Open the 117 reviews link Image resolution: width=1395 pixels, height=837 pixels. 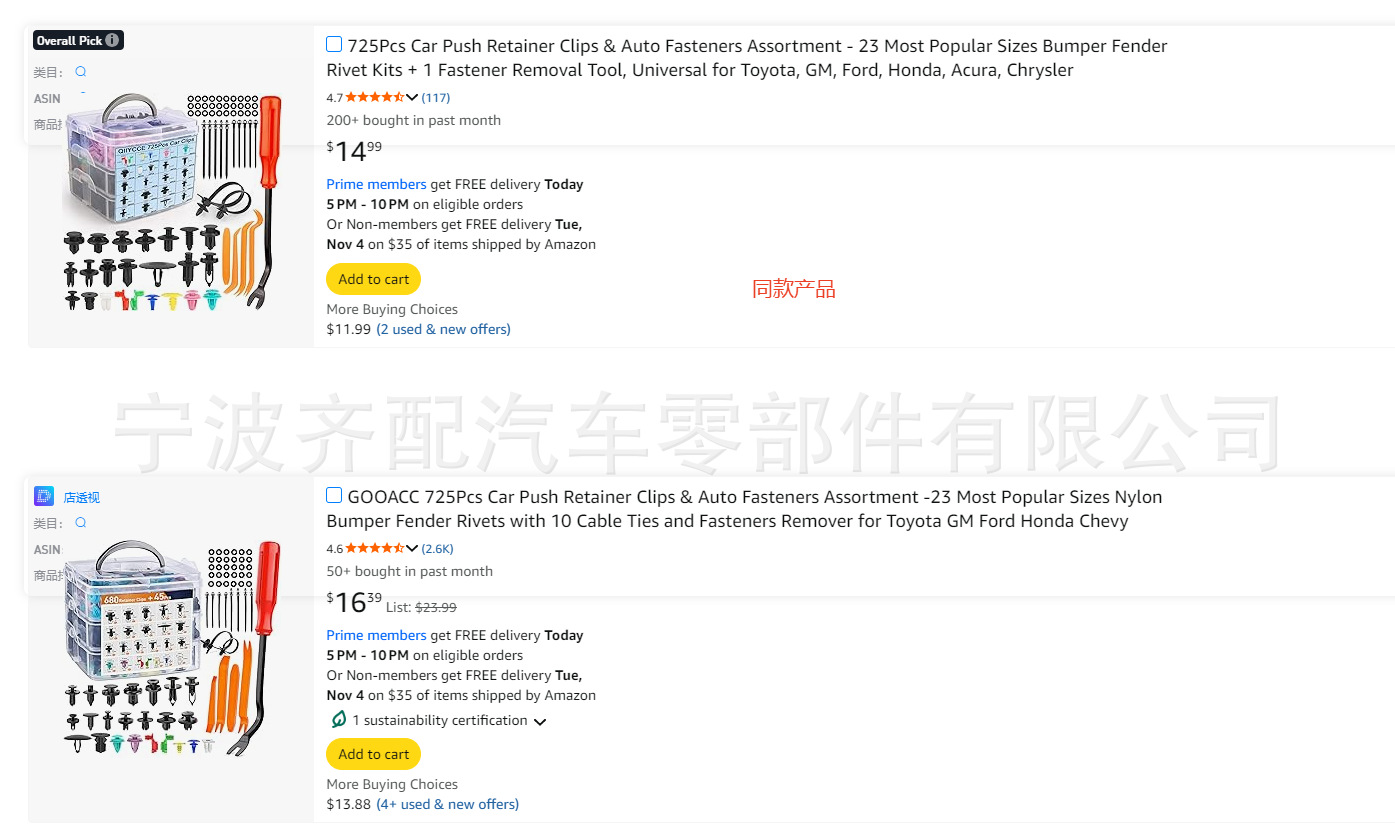click(x=436, y=98)
